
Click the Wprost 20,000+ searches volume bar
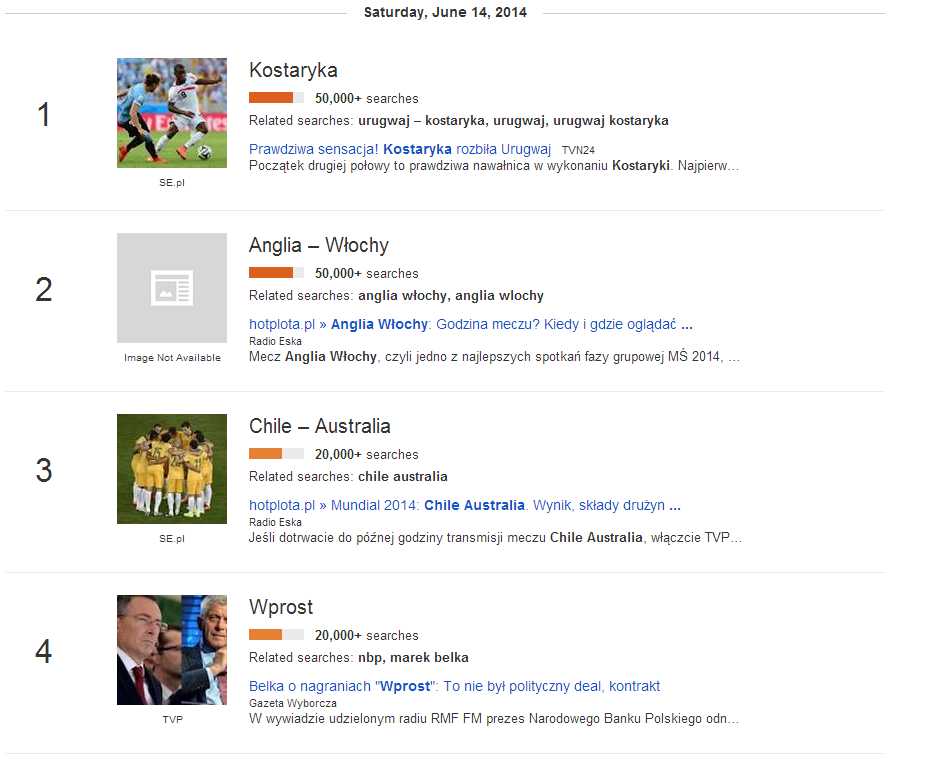276,635
